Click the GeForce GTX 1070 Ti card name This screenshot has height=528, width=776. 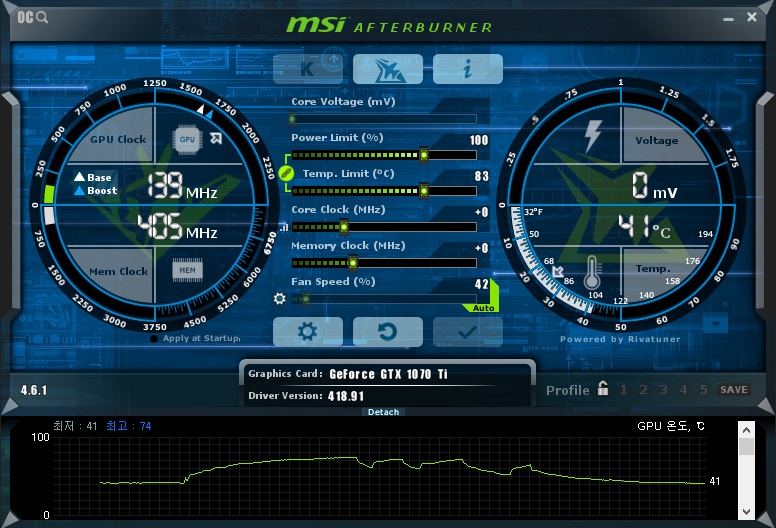coord(388,374)
